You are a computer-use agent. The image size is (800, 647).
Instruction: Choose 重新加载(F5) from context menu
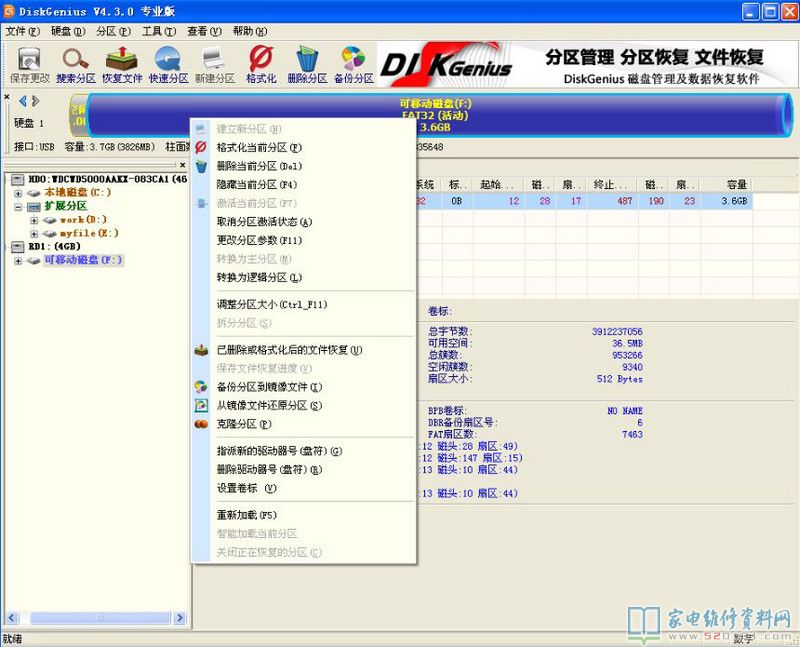click(x=304, y=515)
